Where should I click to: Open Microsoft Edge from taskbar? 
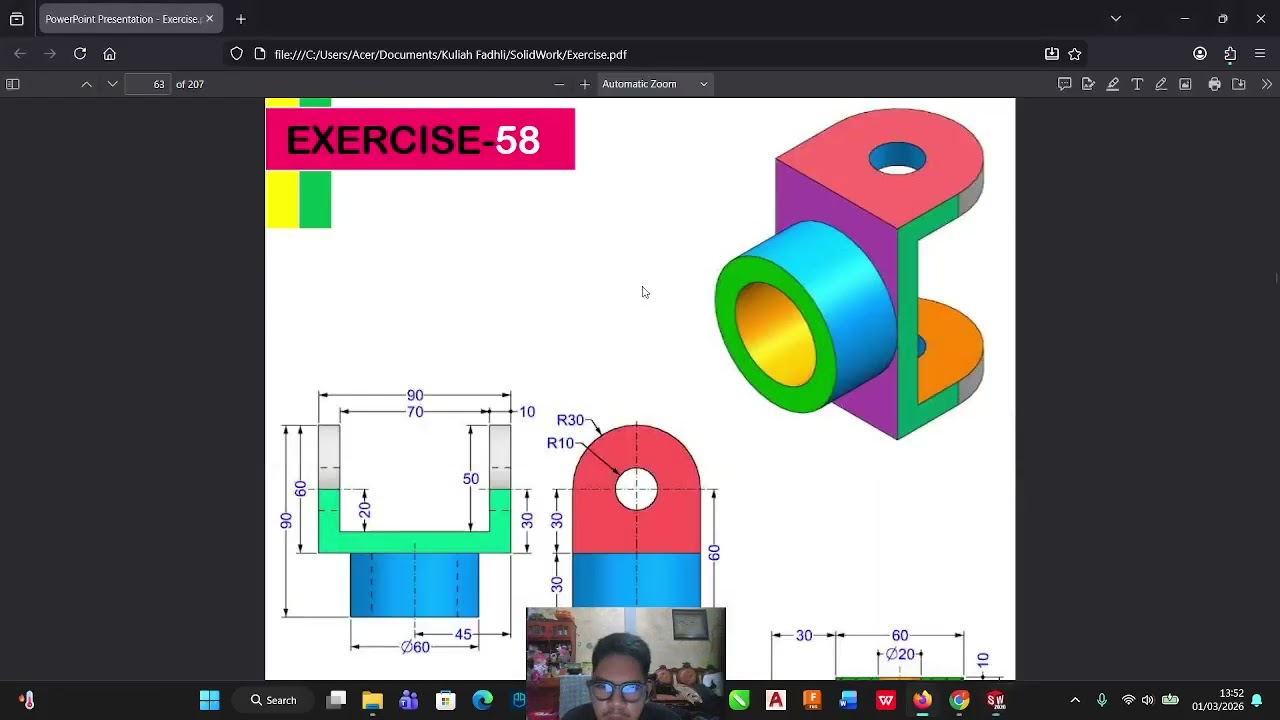point(483,700)
